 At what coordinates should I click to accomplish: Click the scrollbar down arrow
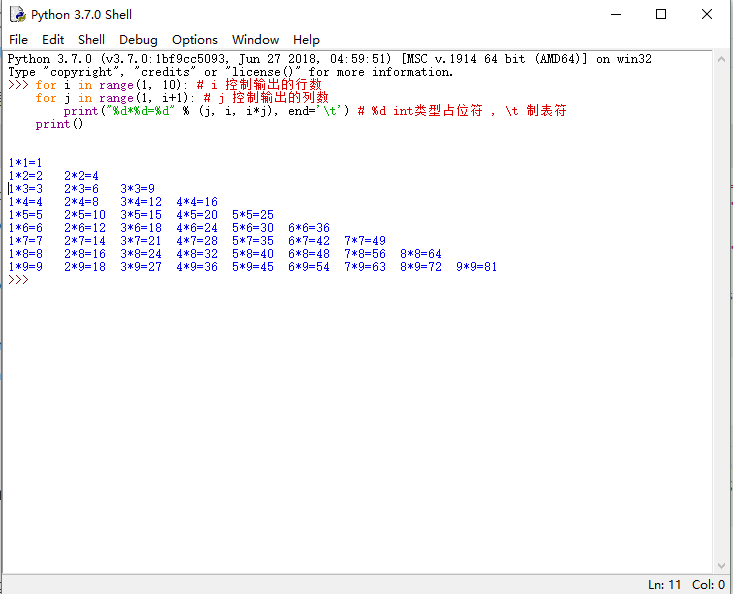click(721, 566)
